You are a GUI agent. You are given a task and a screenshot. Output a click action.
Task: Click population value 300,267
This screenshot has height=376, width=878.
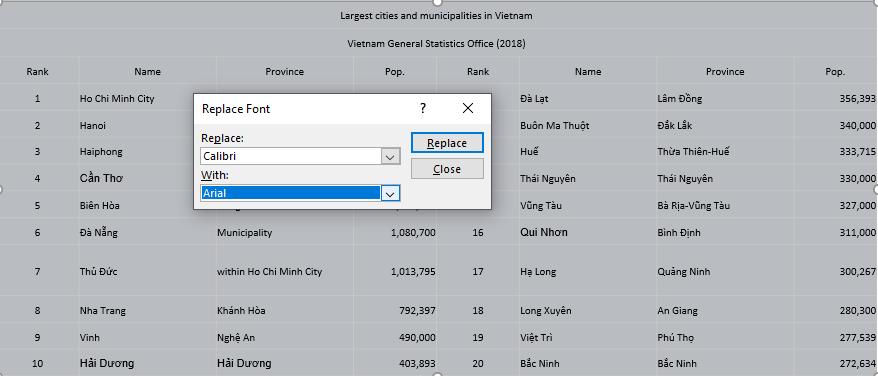(857, 272)
